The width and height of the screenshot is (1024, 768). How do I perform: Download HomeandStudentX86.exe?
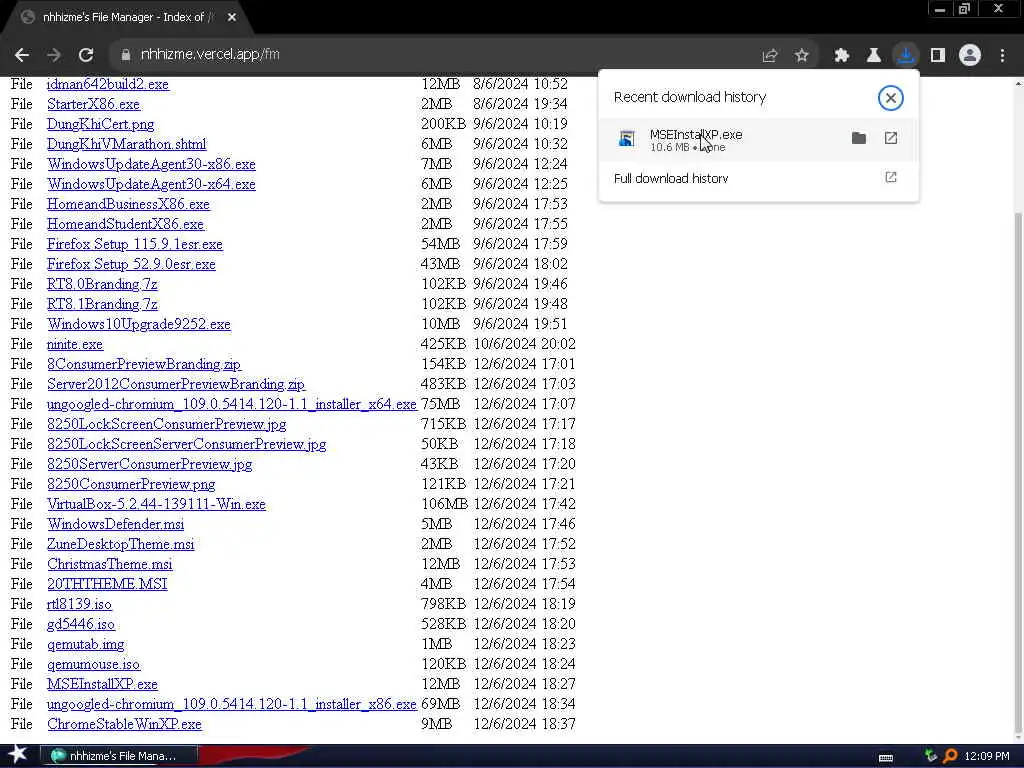point(125,224)
